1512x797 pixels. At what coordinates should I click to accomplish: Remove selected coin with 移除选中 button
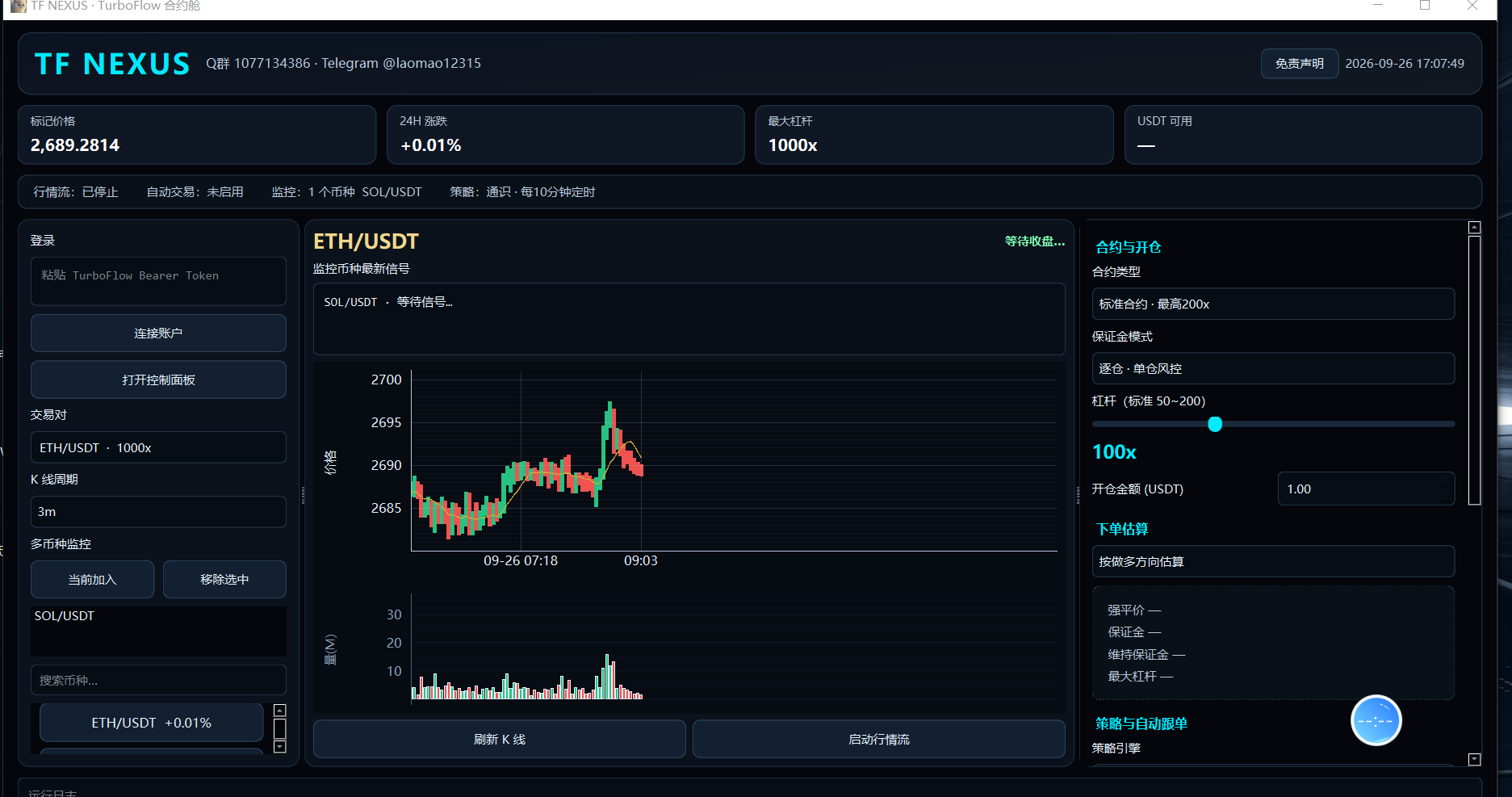224,580
